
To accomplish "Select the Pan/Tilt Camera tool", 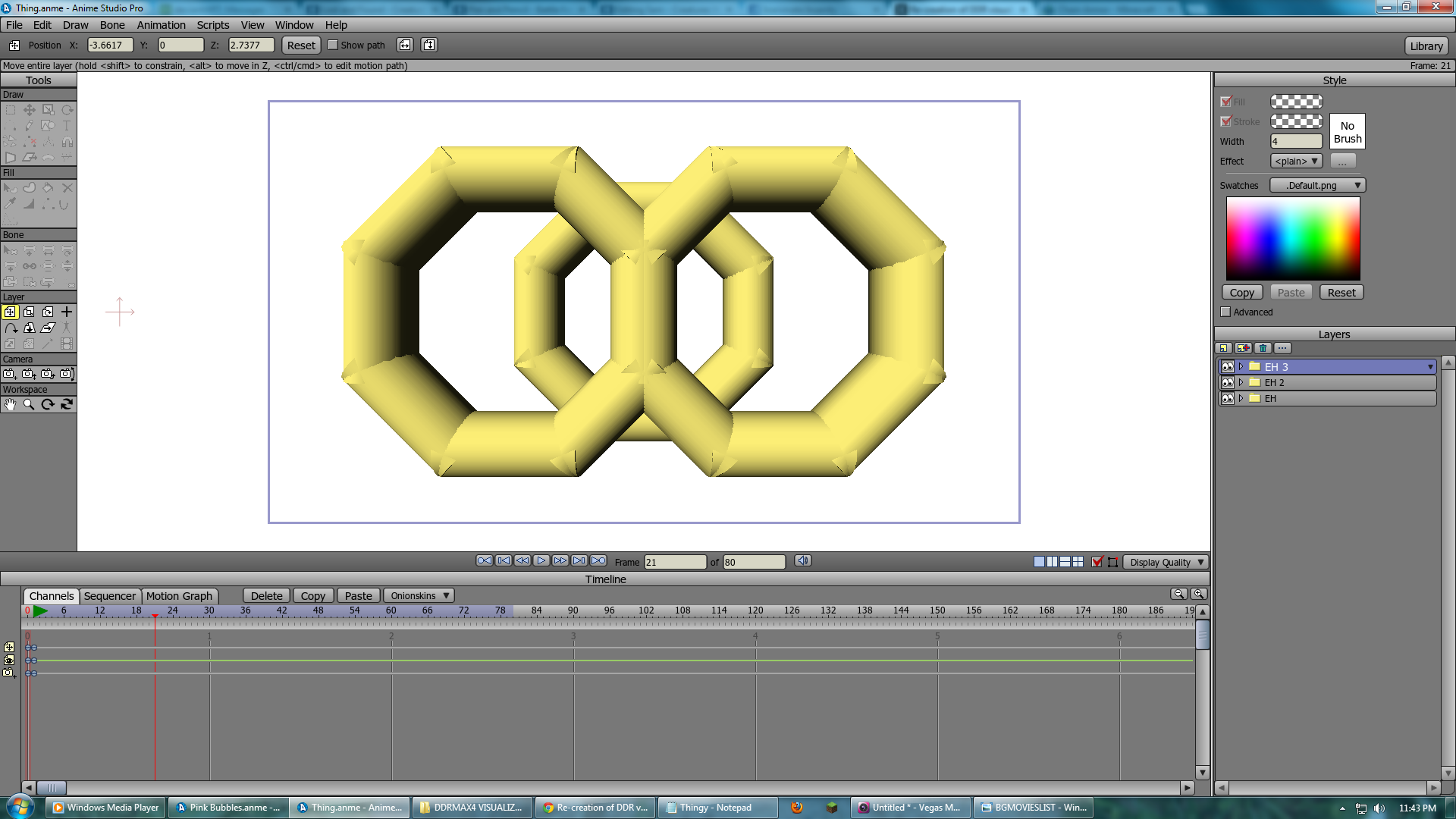I will (67, 374).
